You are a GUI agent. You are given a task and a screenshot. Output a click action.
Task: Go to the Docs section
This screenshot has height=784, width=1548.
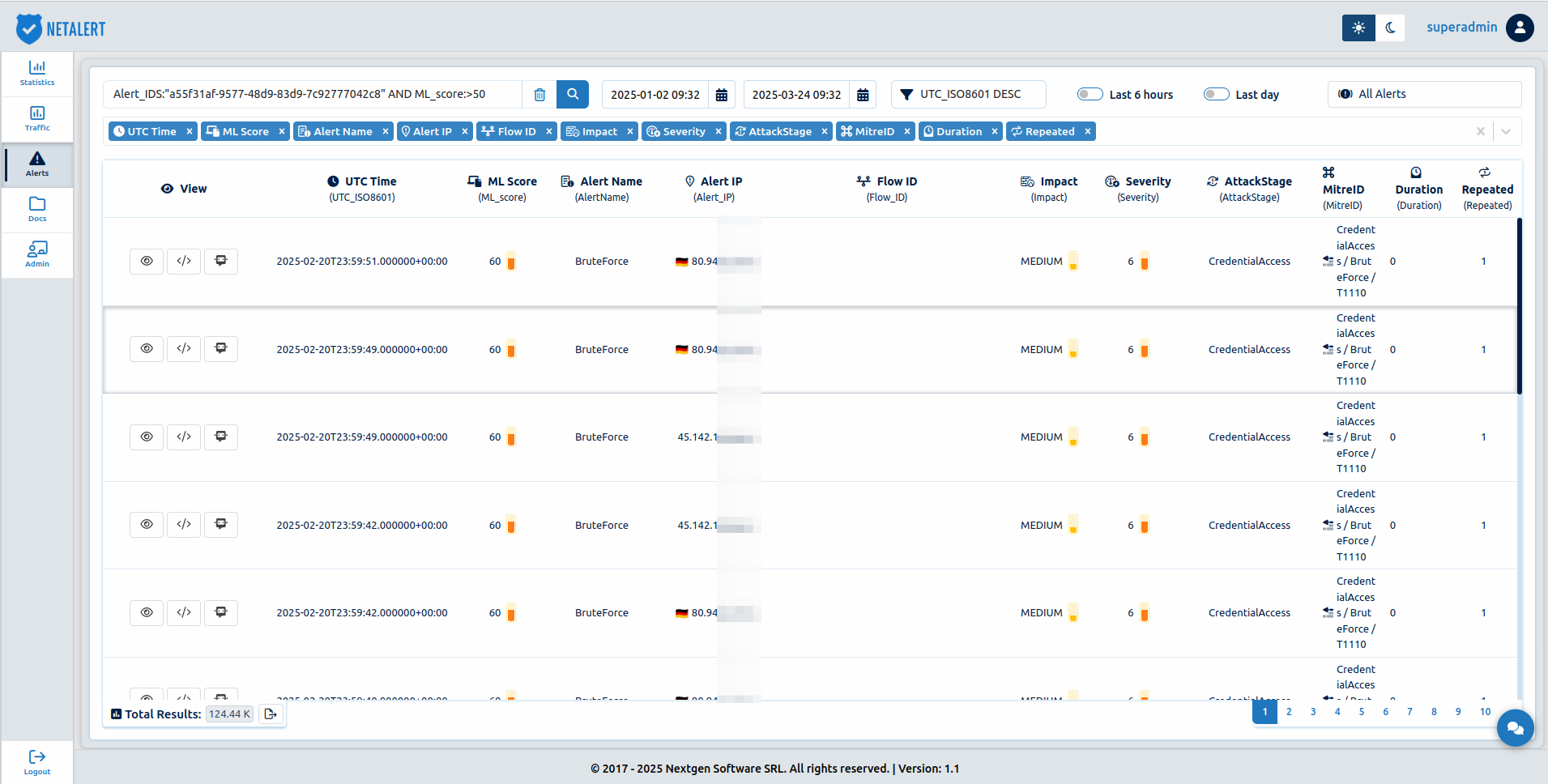pos(37,210)
